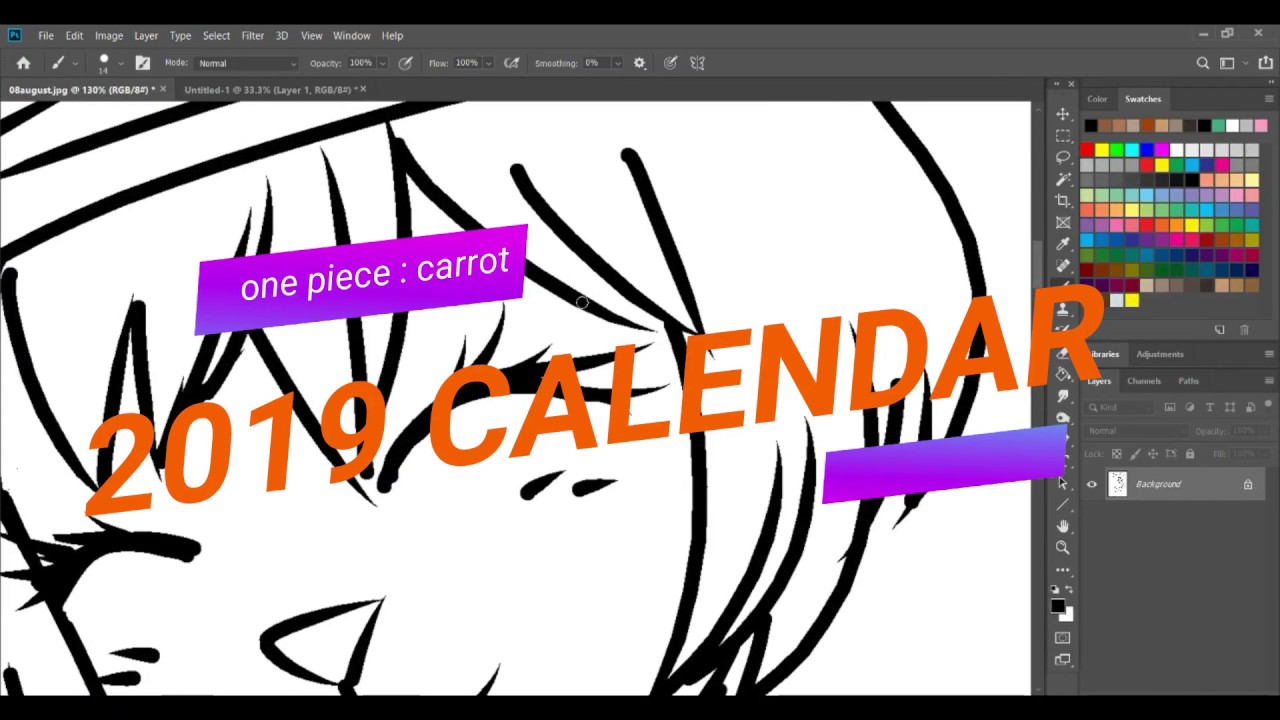Select the Hand tool
The image size is (1280, 720).
coord(1062,526)
